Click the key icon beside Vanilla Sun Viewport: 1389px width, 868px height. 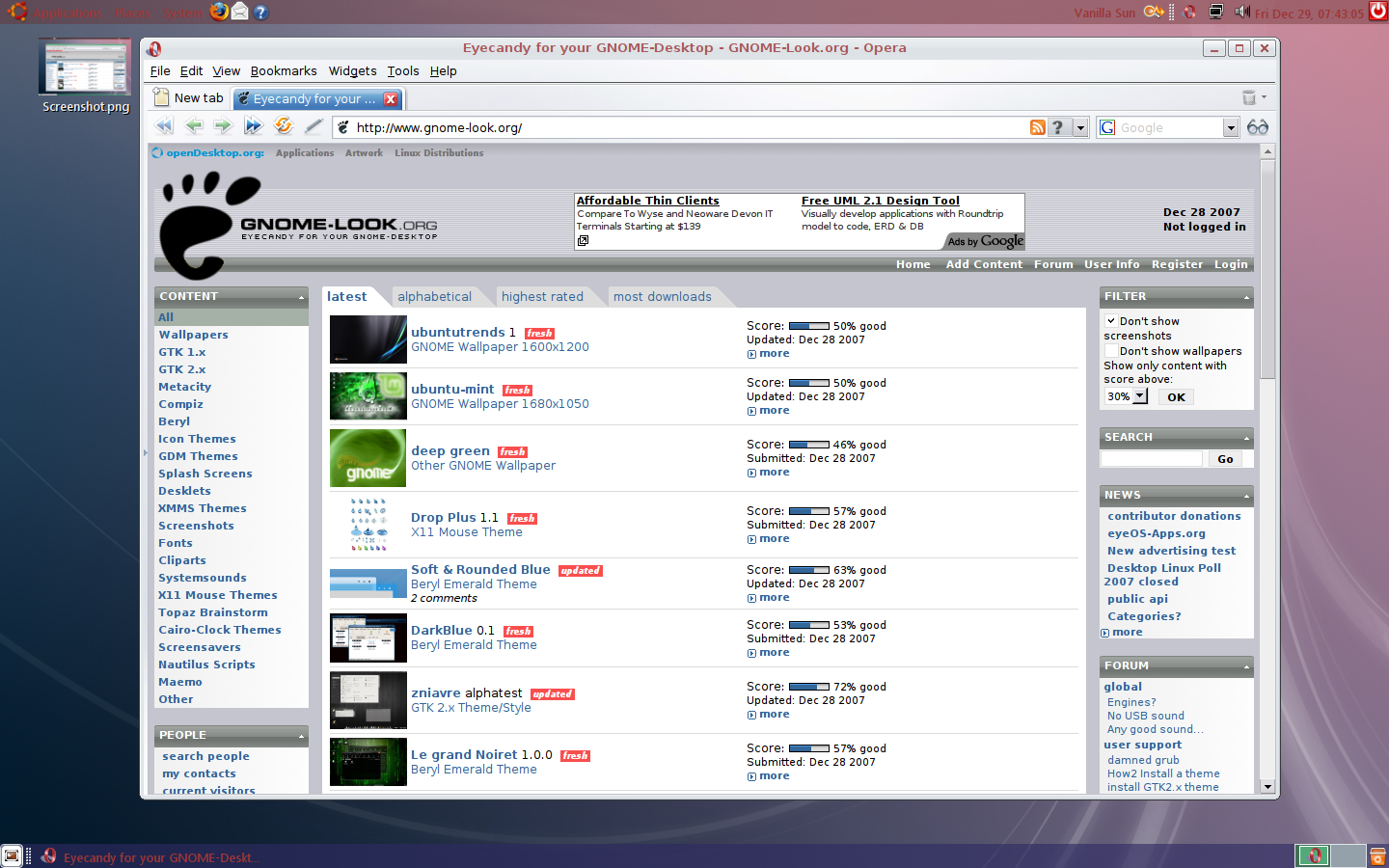click(1154, 12)
